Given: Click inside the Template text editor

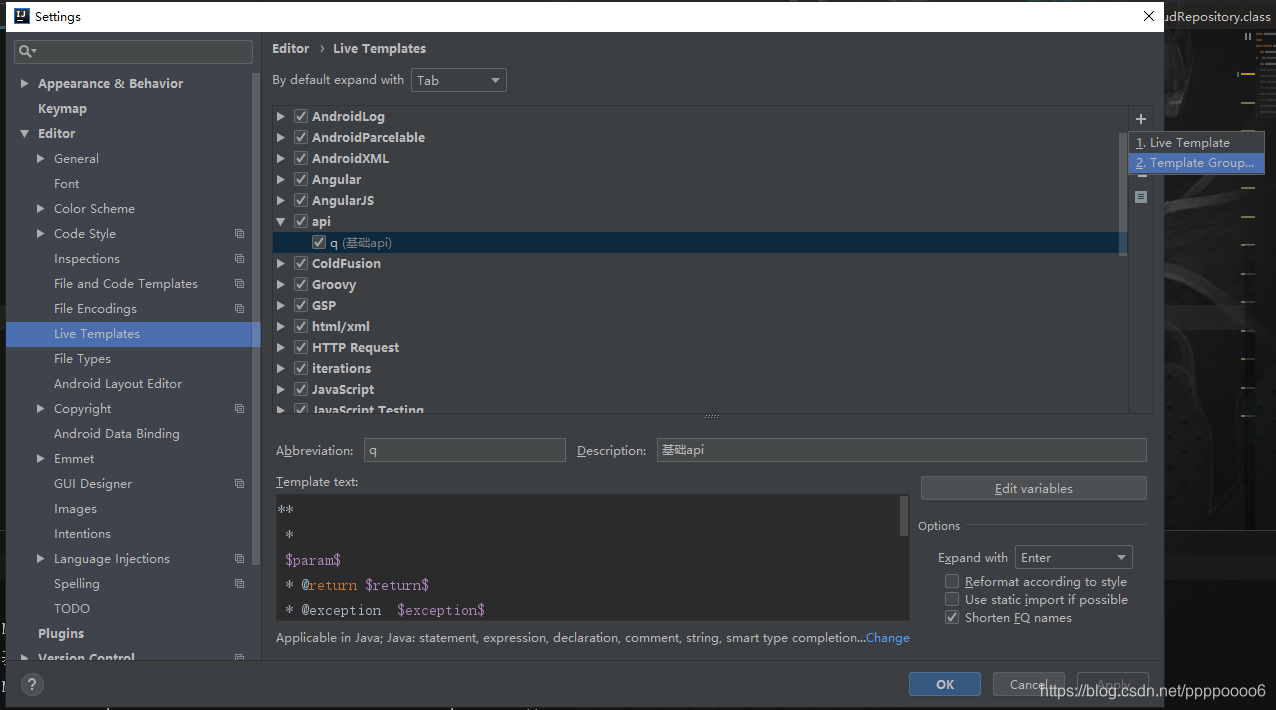Looking at the screenshot, I should (x=587, y=558).
